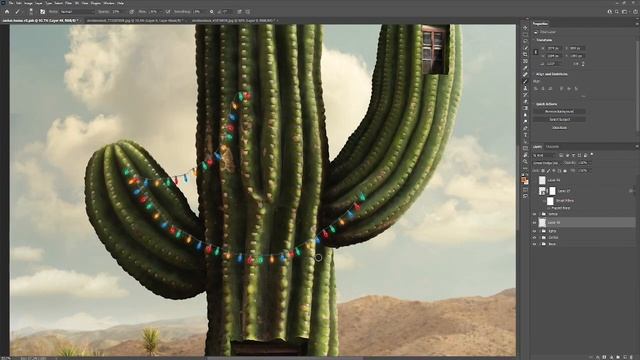
Task: Toggle link width and height in Transform
Action: point(536,52)
